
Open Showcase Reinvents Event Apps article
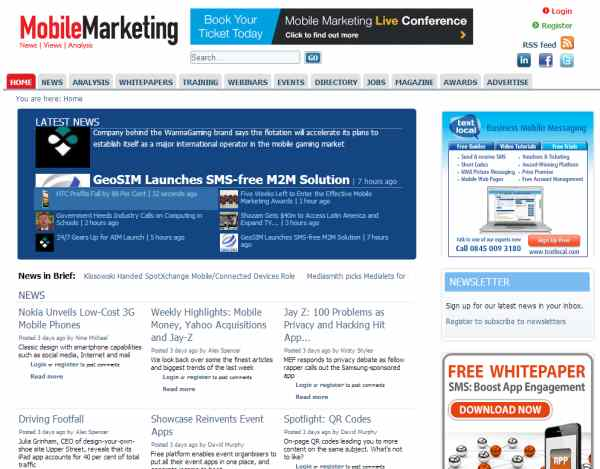(x=207, y=425)
